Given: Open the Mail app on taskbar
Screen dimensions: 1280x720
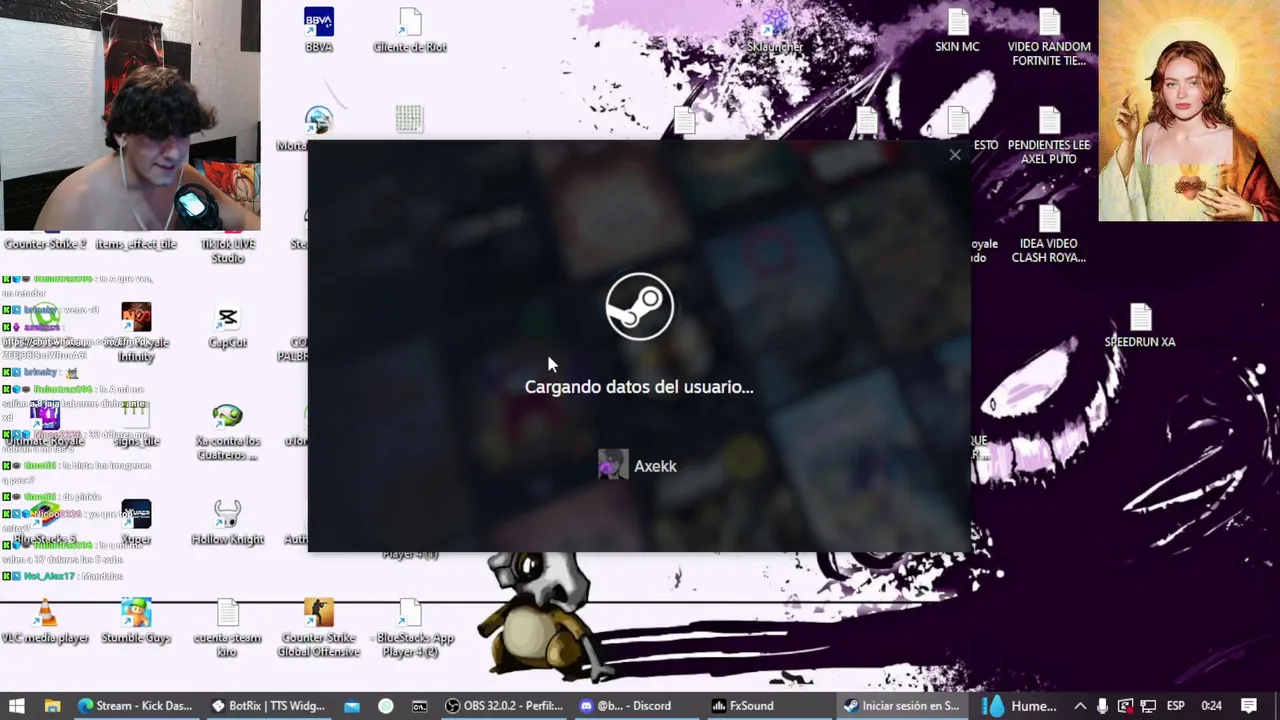Looking at the screenshot, I should tap(352, 706).
